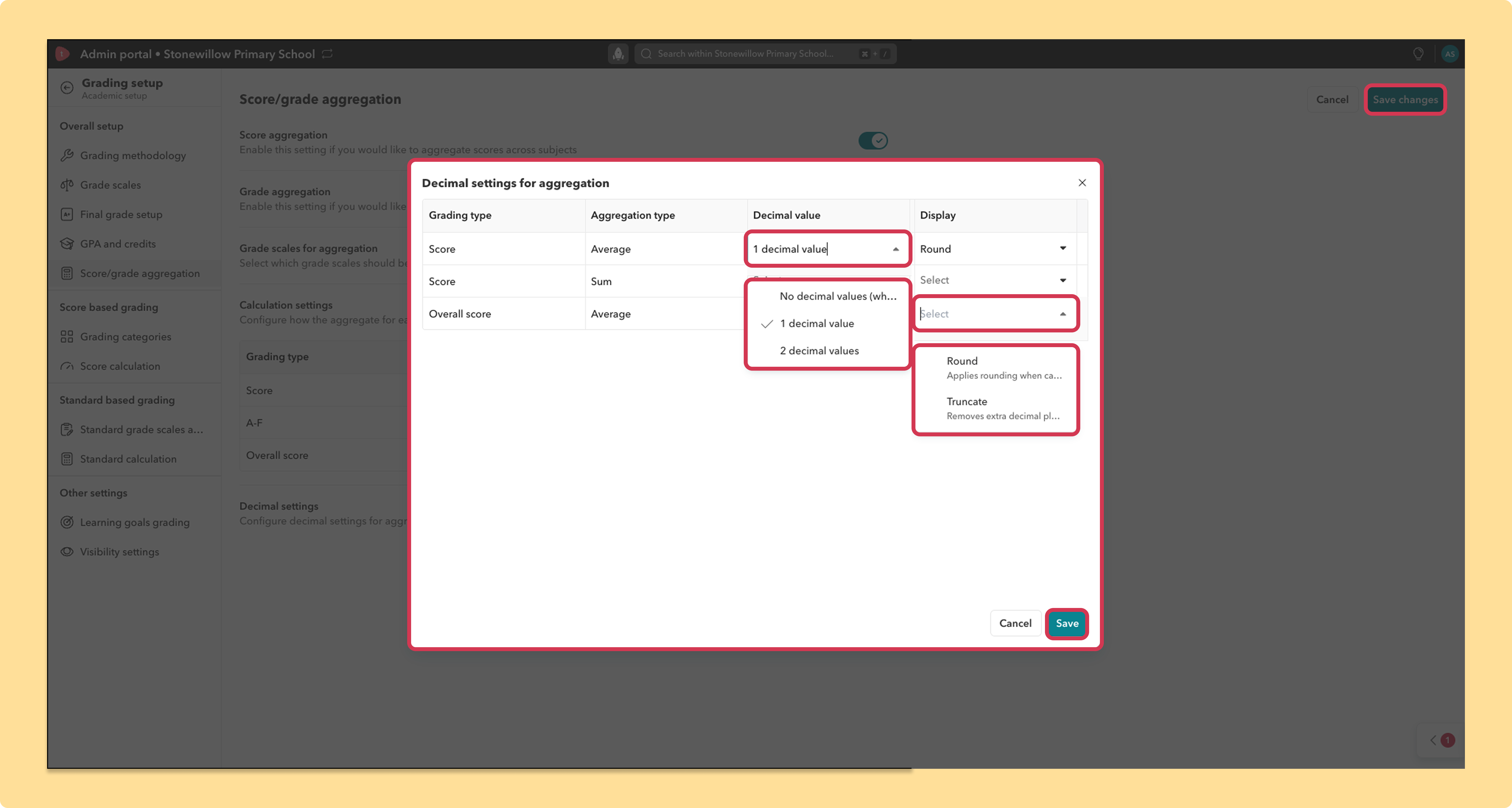Choose 1 decimal value option
This screenshot has width=1512, height=808.
coord(828,323)
